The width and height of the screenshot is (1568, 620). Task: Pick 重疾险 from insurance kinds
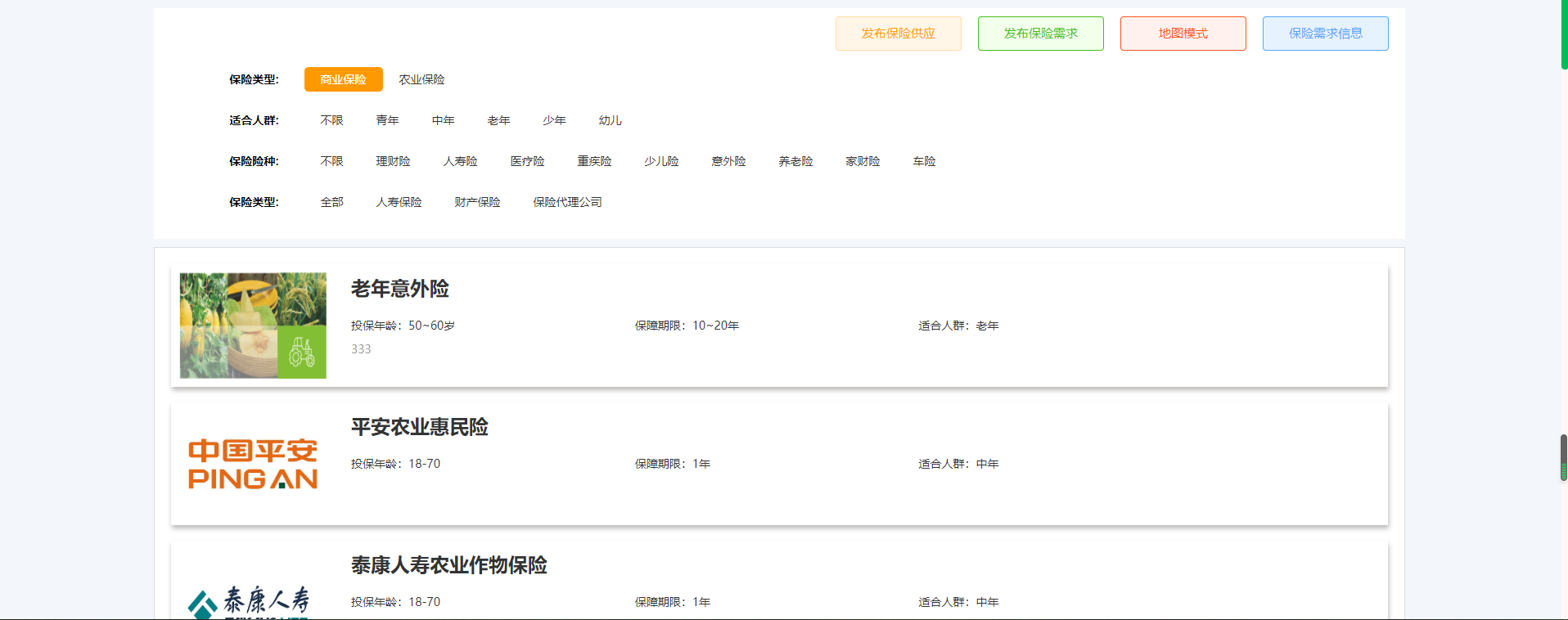coord(594,161)
